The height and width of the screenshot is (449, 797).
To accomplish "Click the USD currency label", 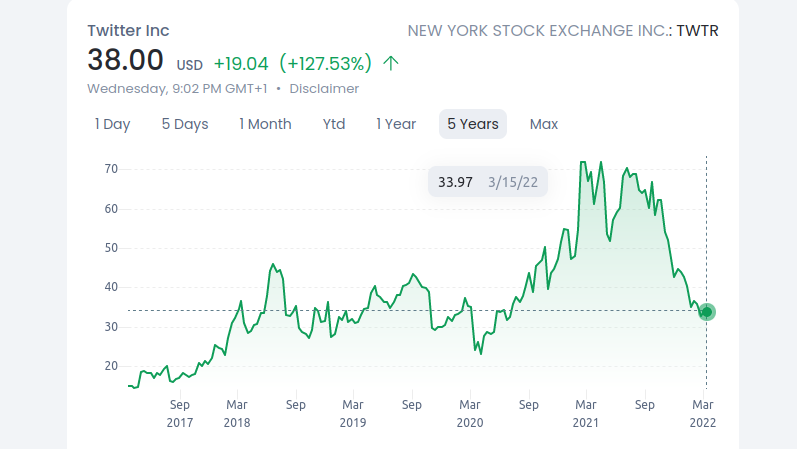I will tap(190, 66).
